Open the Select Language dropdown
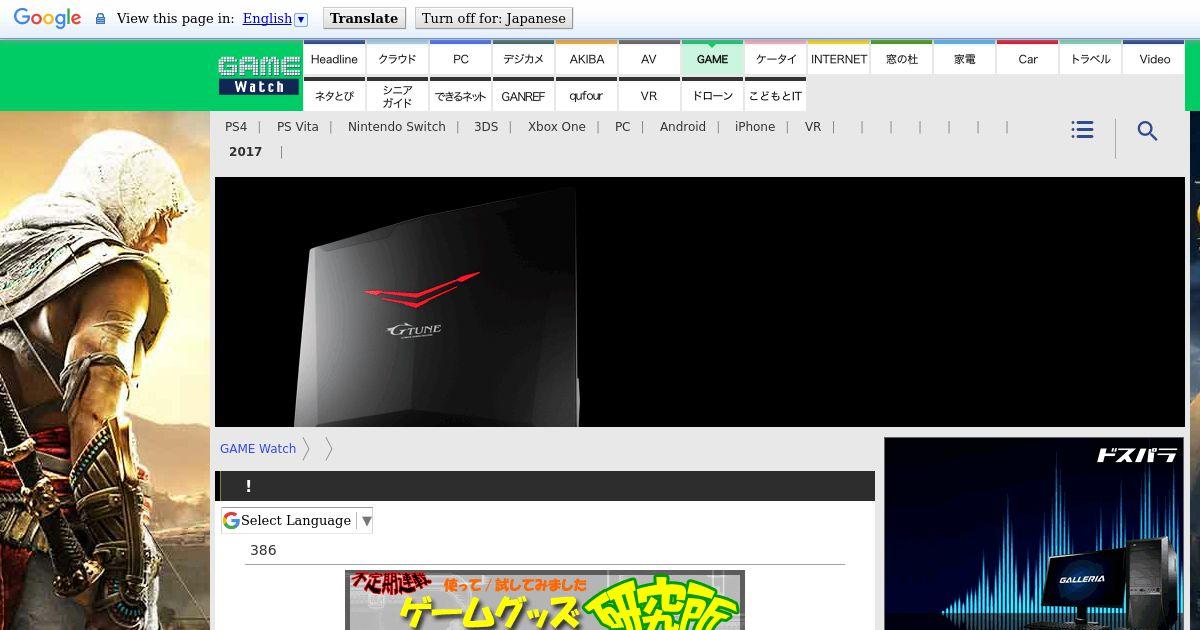 [297, 520]
